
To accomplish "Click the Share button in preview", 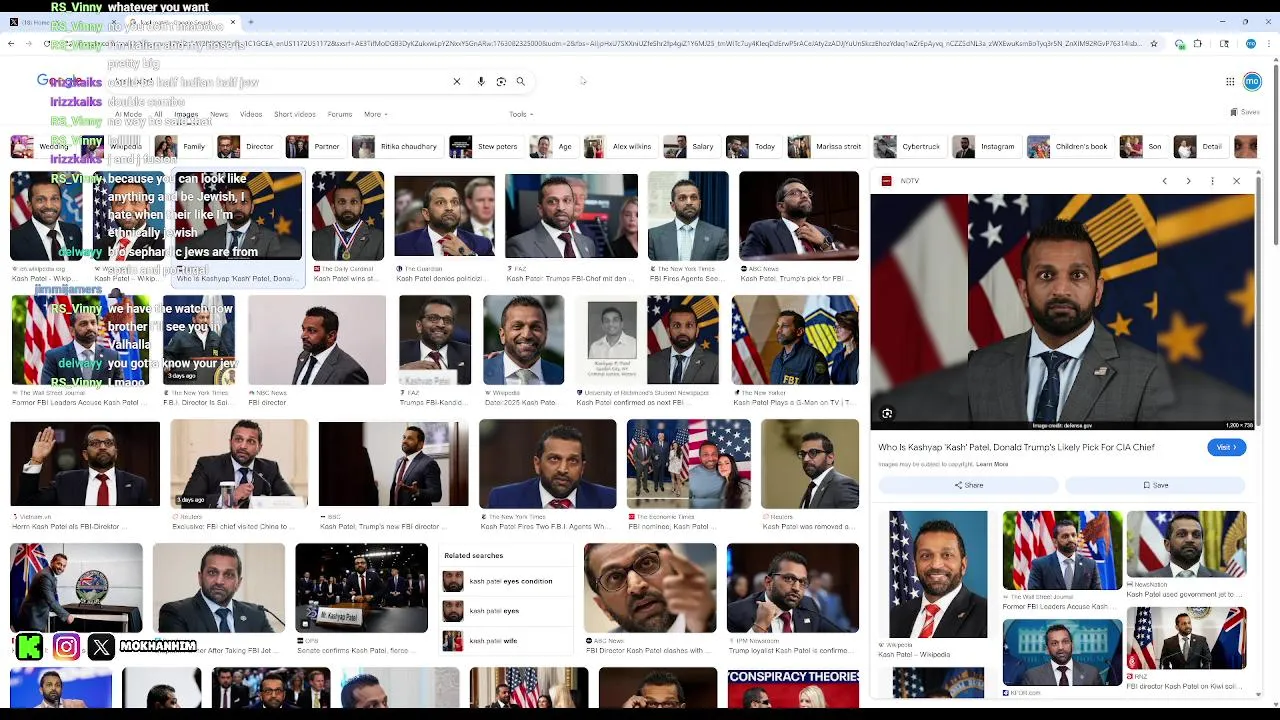I will click(968, 485).
